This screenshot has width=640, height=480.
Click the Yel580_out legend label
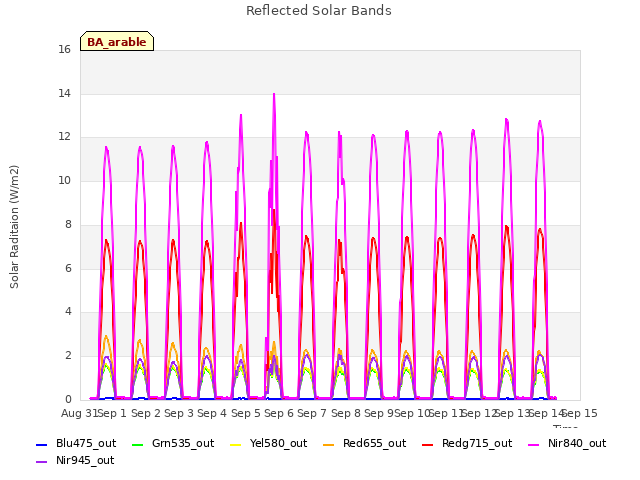278,443
